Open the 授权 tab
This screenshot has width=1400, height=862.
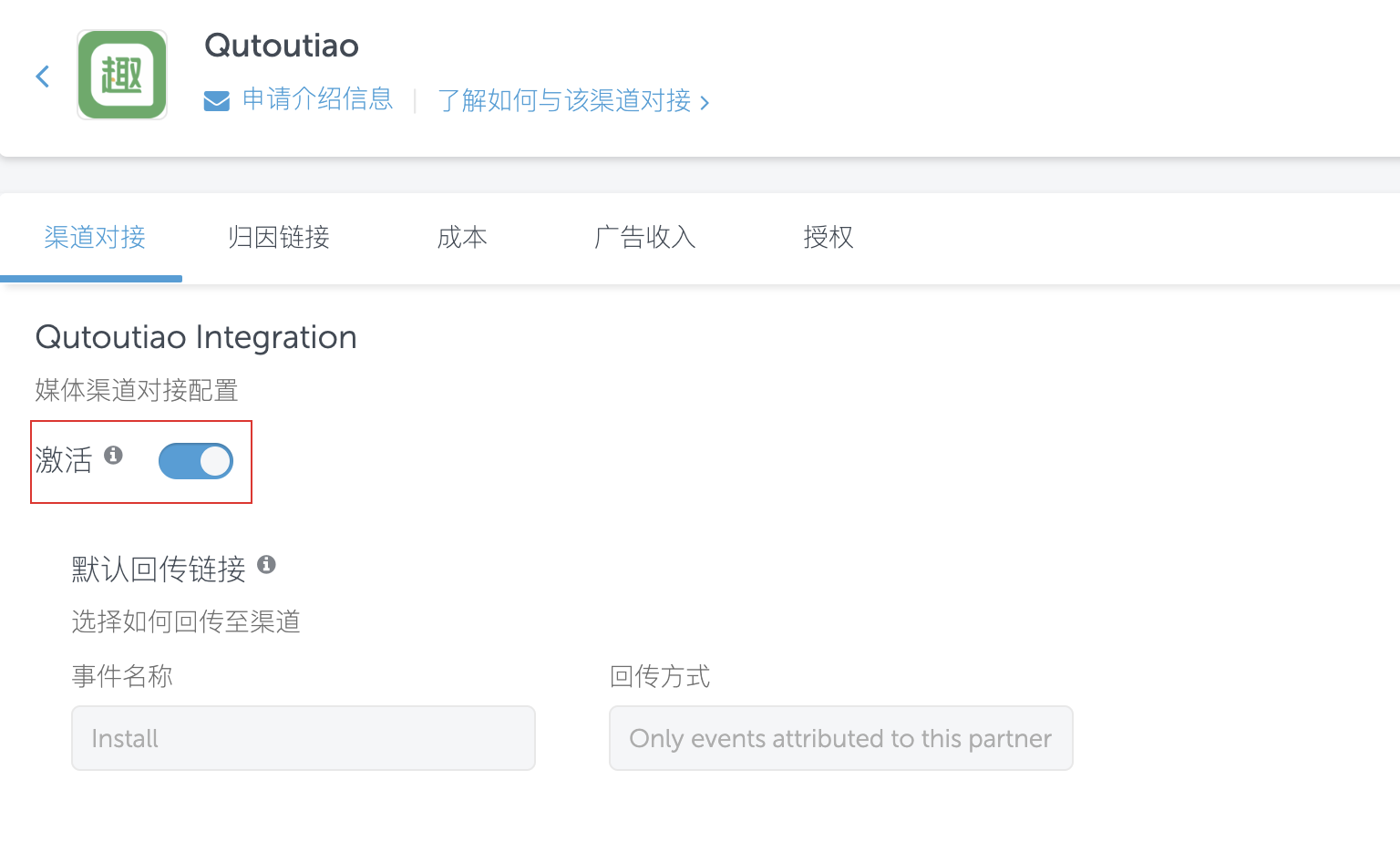[x=829, y=238]
